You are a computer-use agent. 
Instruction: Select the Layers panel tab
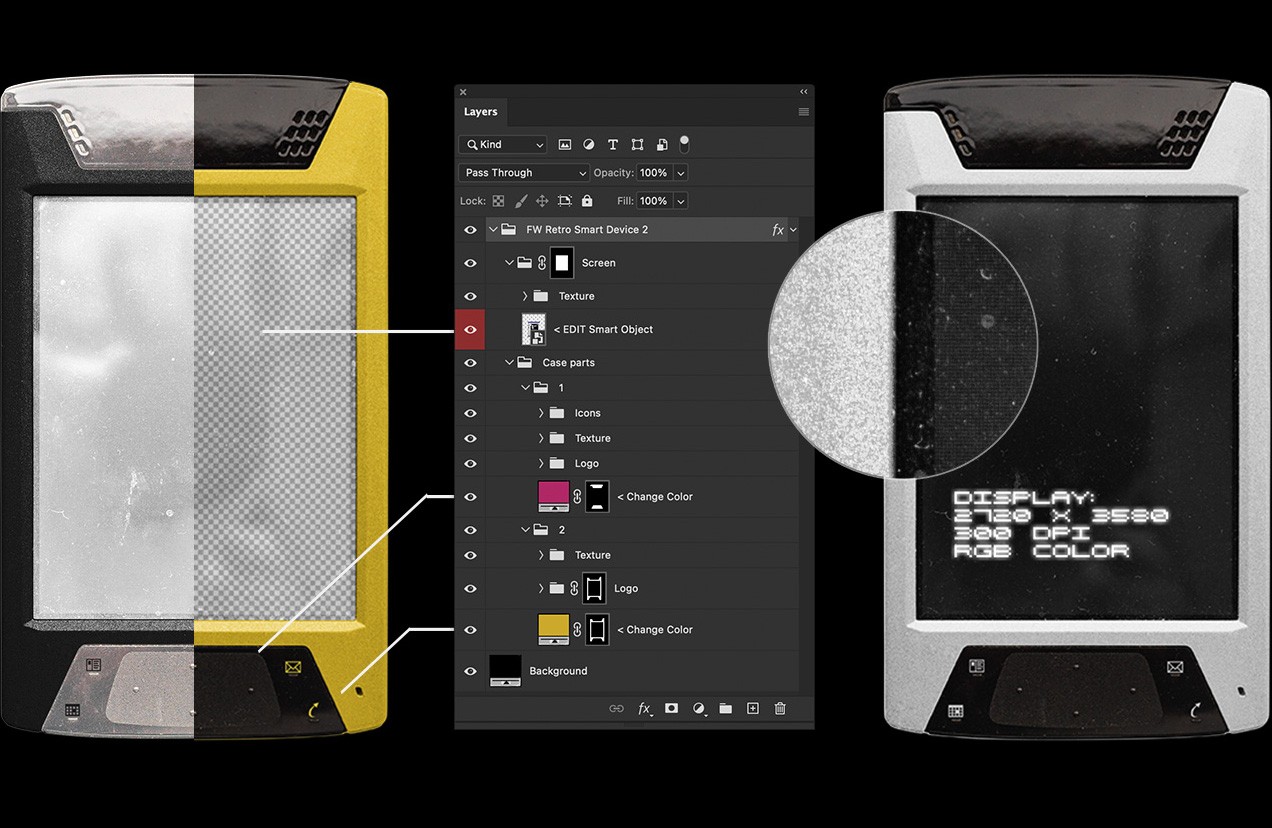480,112
